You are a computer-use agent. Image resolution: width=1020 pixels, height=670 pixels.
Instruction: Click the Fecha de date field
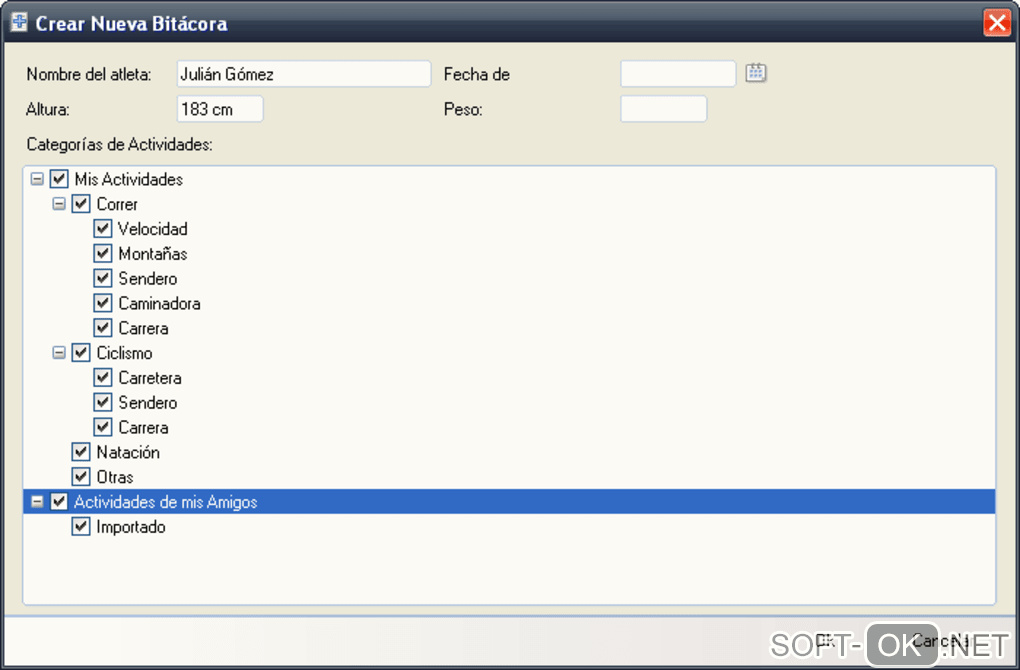678,74
